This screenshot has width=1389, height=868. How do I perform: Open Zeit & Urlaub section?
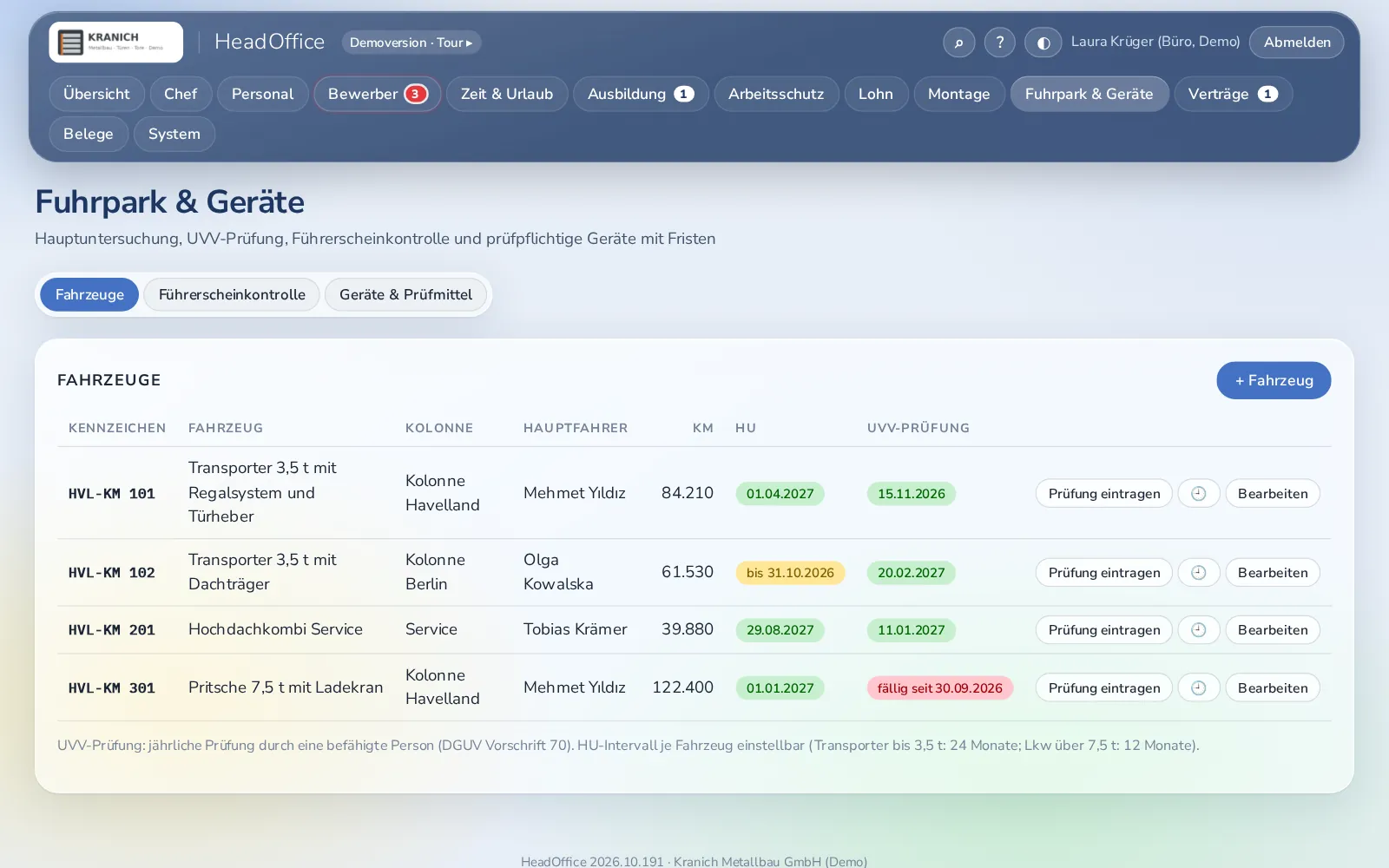(x=507, y=94)
